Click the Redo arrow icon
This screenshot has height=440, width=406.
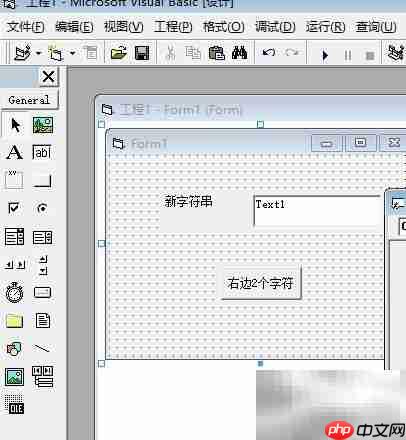pyautogui.click(x=292, y=52)
